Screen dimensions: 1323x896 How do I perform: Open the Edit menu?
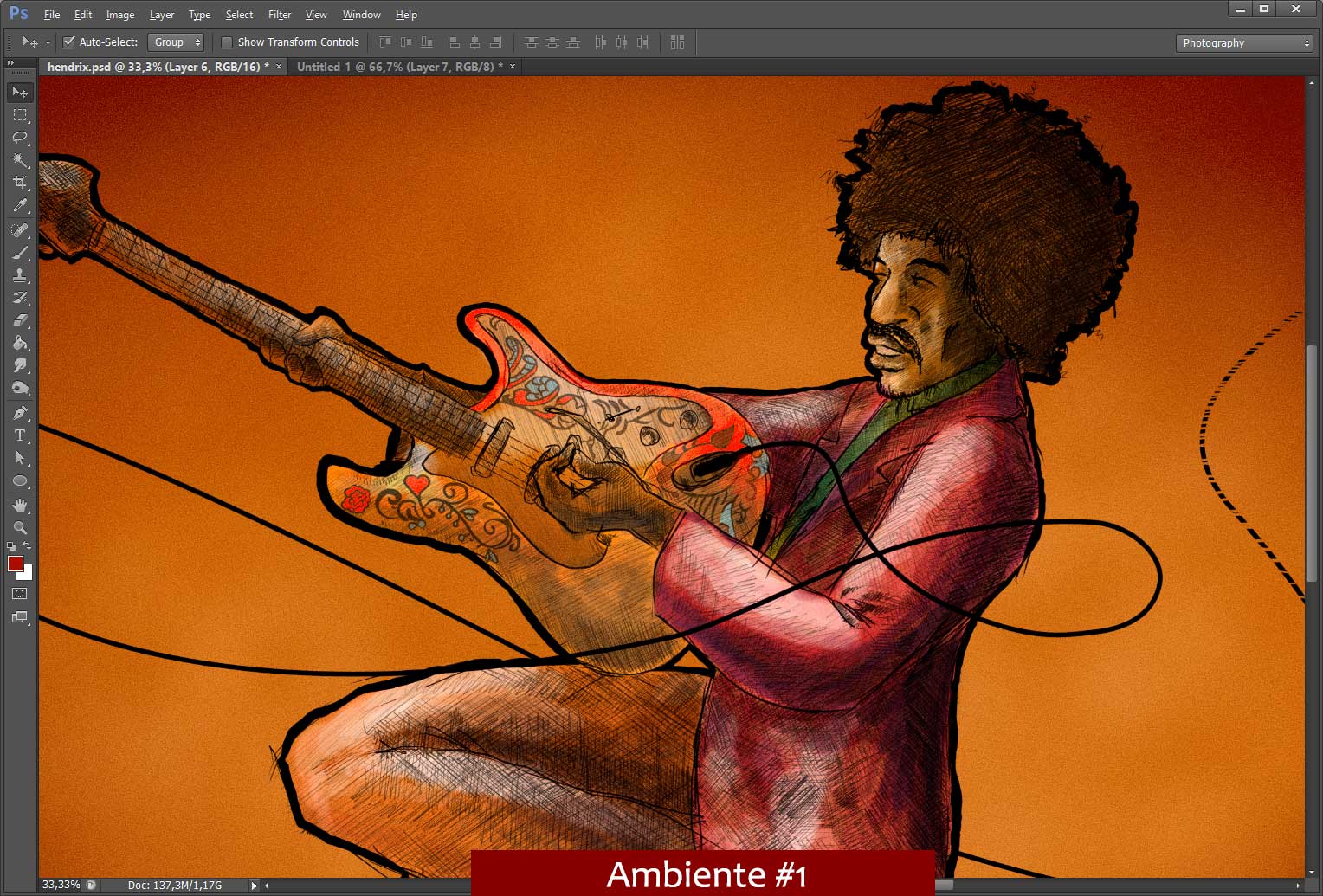pos(83,15)
